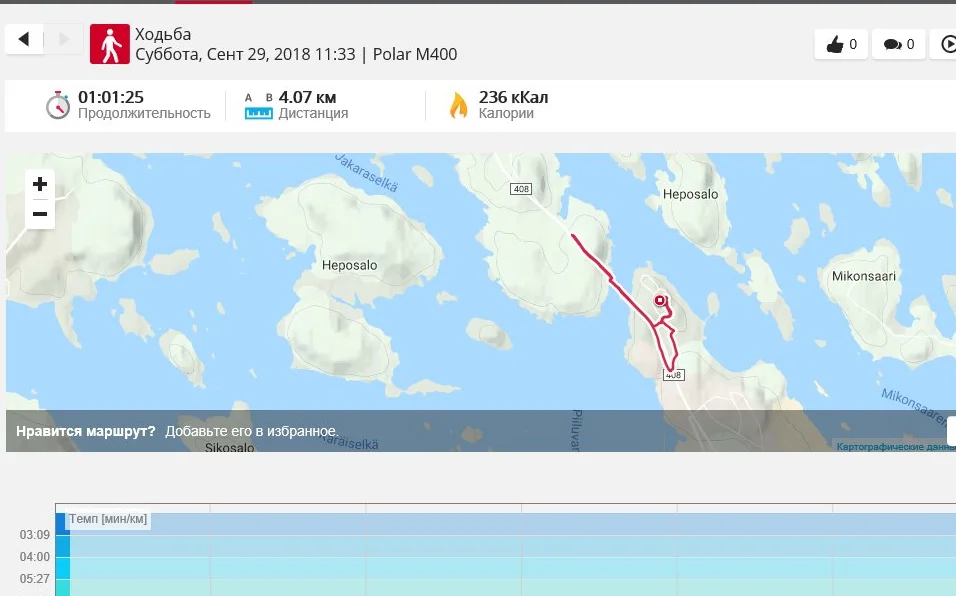
Task: Click the Дистанция label
Action: click(313, 113)
